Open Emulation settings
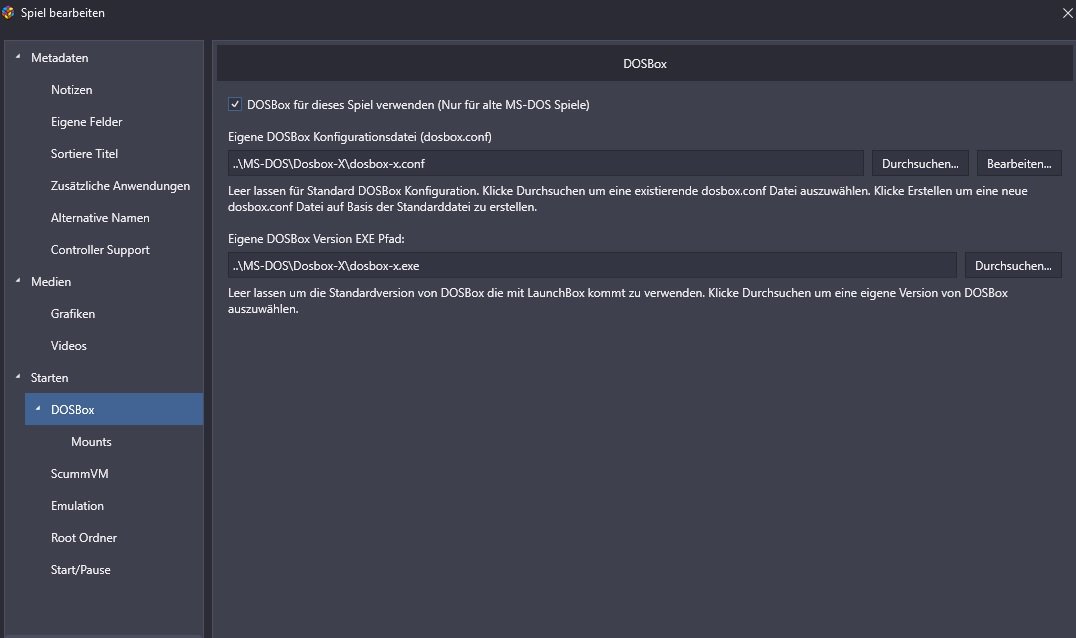The image size is (1076, 638). point(78,506)
